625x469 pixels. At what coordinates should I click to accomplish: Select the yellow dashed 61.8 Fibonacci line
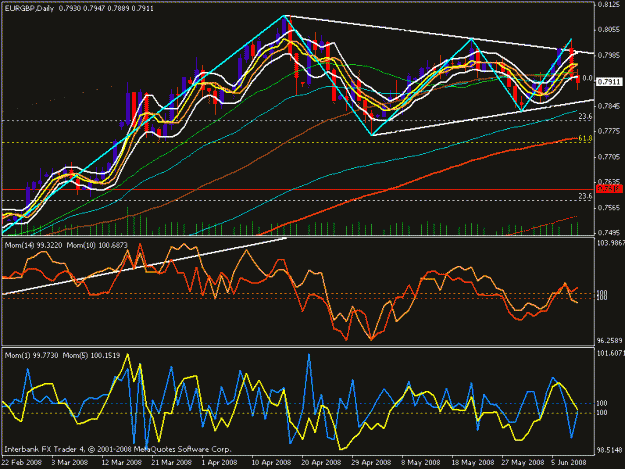(x=289, y=142)
